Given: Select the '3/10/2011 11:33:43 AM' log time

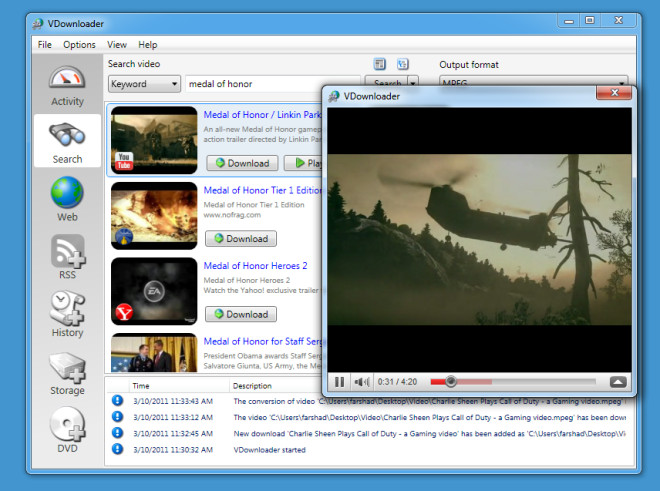Looking at the screenshot, I should [173, 401].
